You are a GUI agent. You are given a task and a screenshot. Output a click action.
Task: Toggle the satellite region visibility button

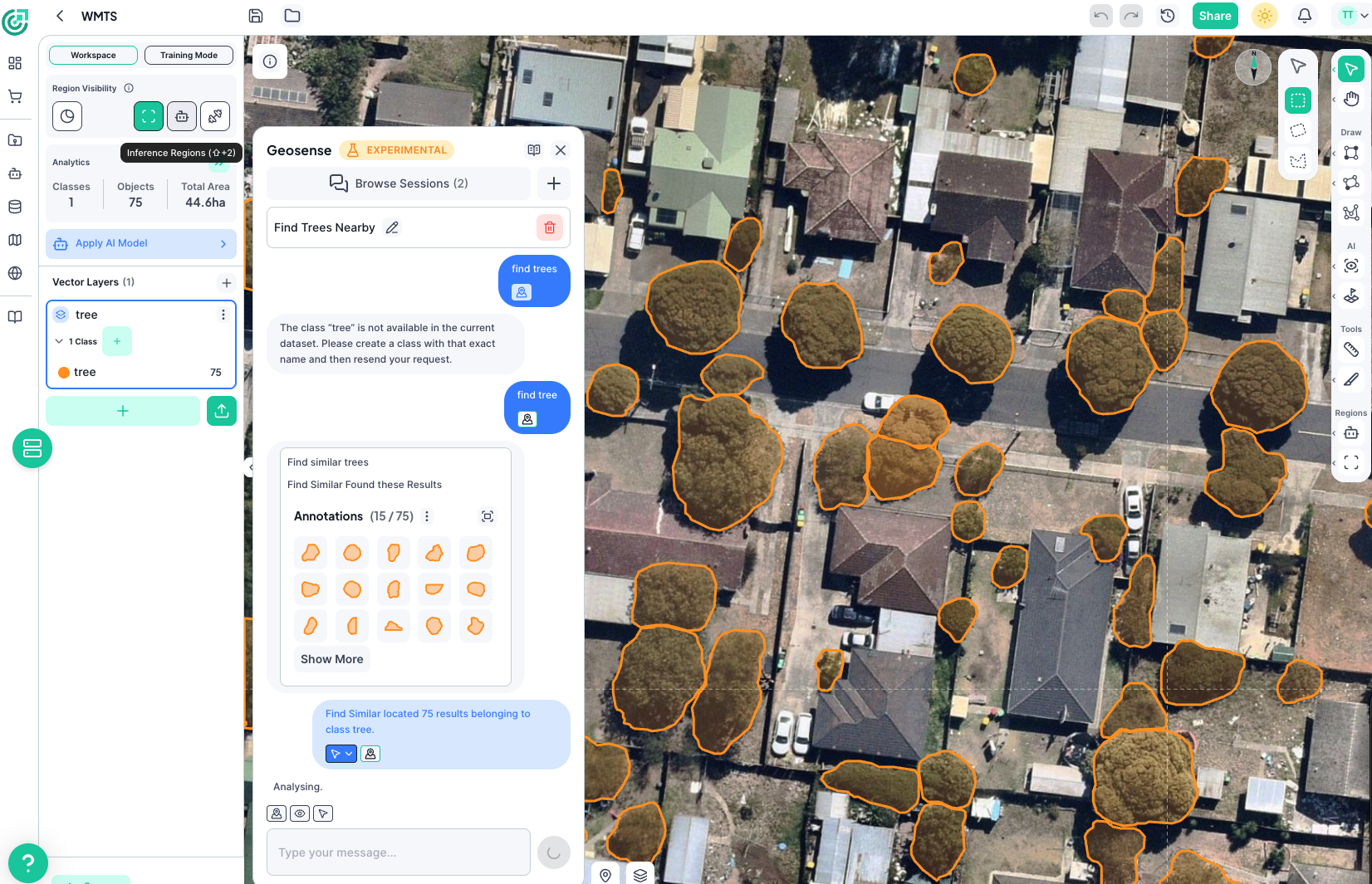215,116
